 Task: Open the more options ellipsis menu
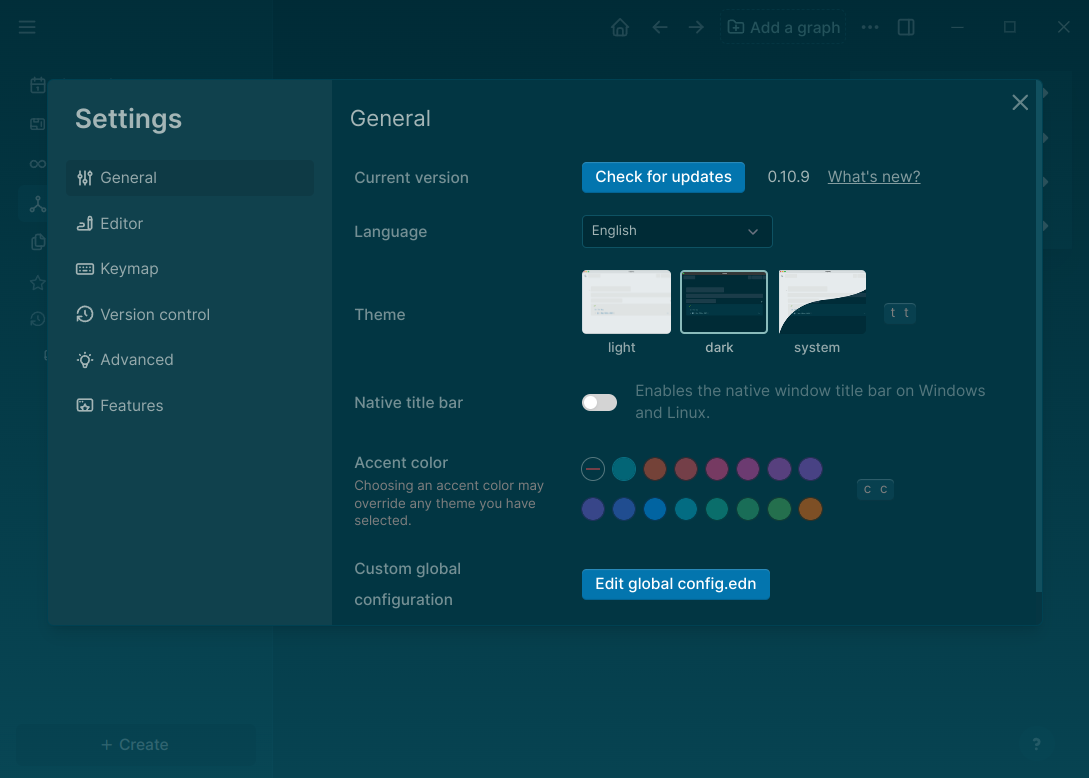[x=869, y=27]
